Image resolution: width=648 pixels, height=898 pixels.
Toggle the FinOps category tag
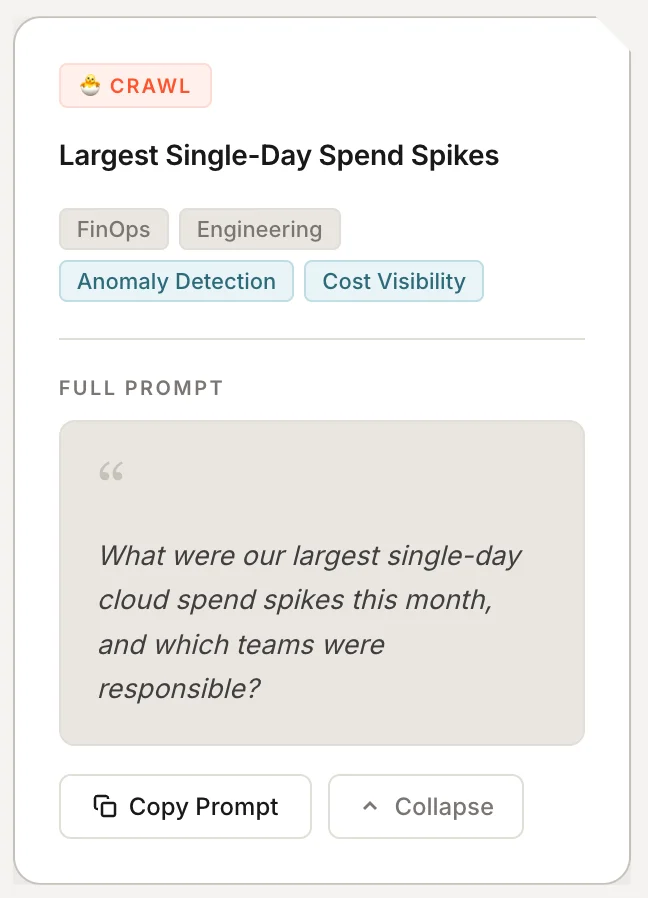pos(113,229)
